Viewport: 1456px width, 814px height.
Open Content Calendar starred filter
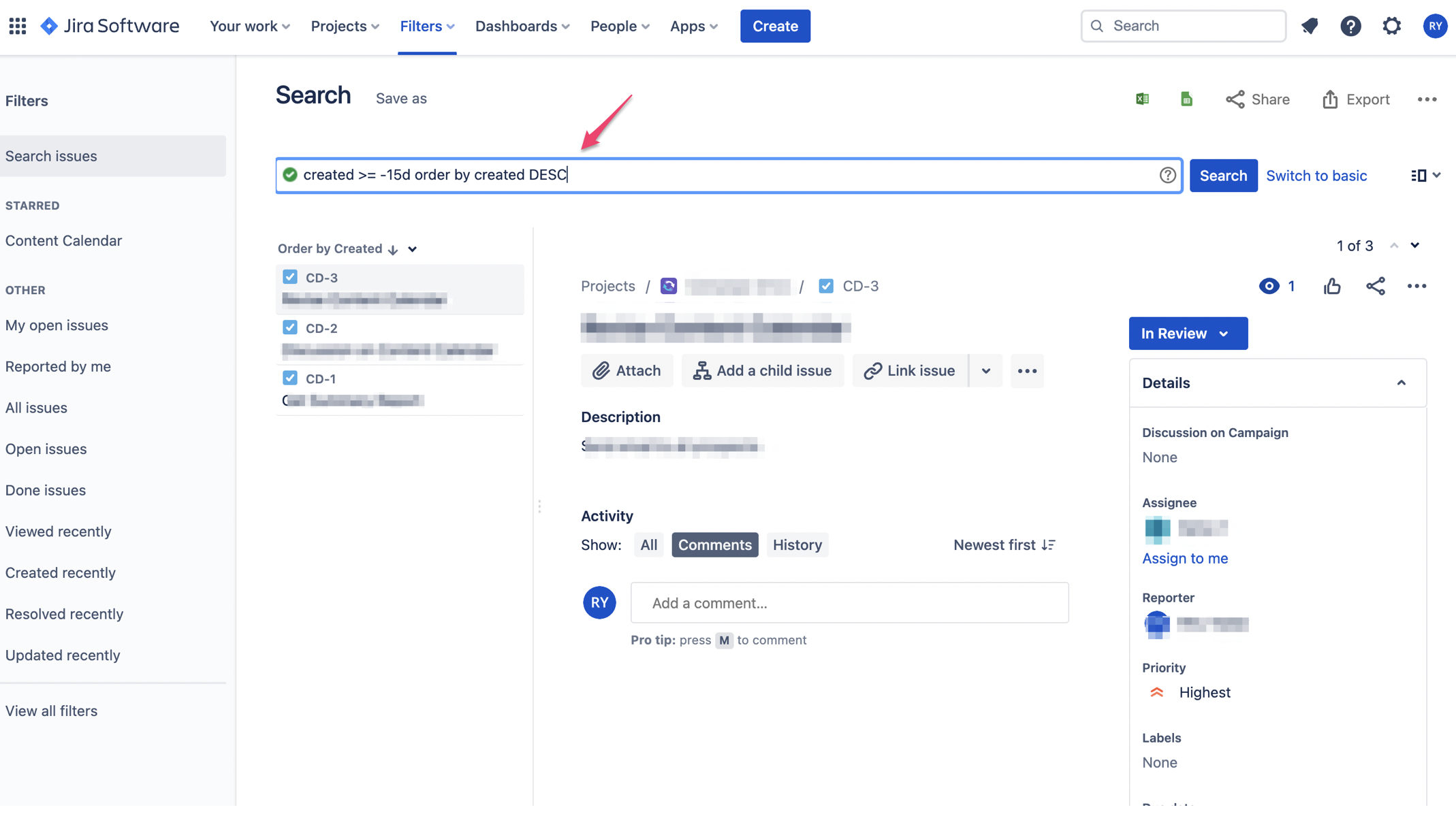[x=63, y=240]
